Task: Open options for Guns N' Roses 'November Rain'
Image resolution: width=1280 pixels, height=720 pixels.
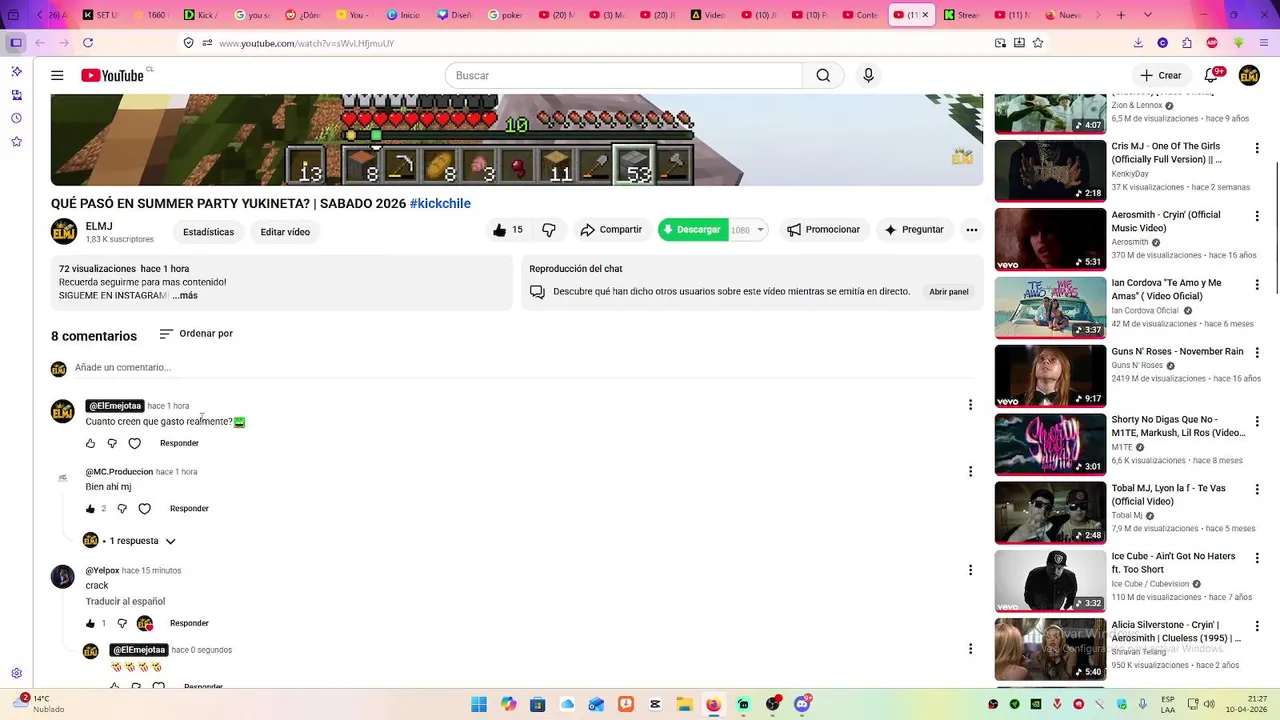Action: pos(1257,352)
